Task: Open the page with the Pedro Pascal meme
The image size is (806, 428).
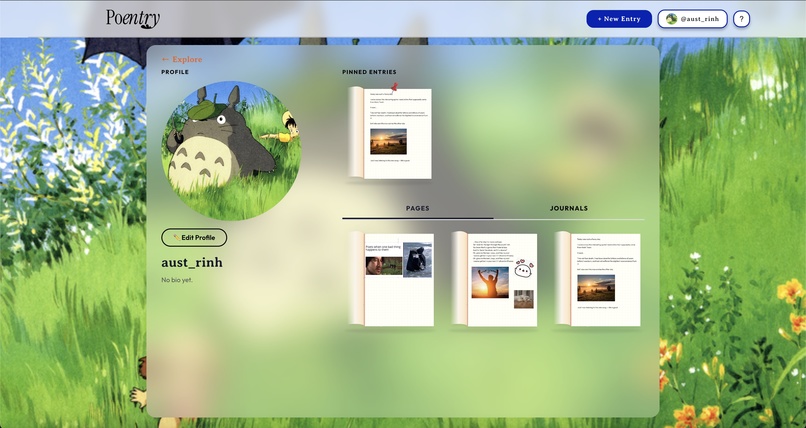Action: [x=392, y=279]
